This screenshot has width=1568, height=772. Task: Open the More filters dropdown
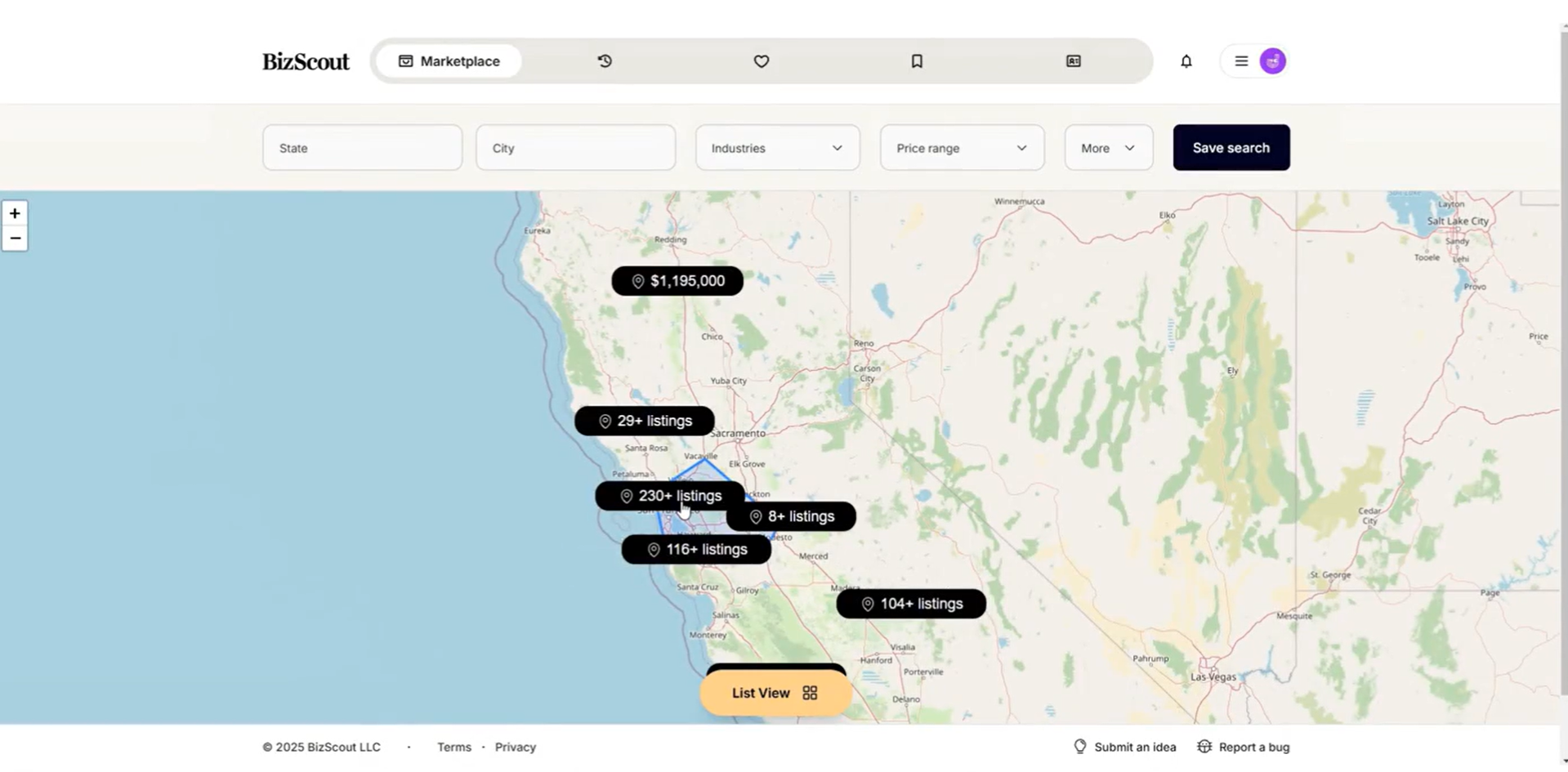pos(1108,148)
